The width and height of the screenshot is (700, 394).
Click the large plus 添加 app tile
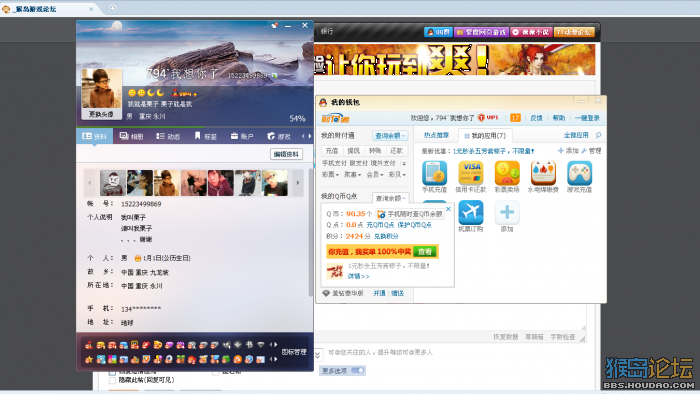[x=507, y=212]
